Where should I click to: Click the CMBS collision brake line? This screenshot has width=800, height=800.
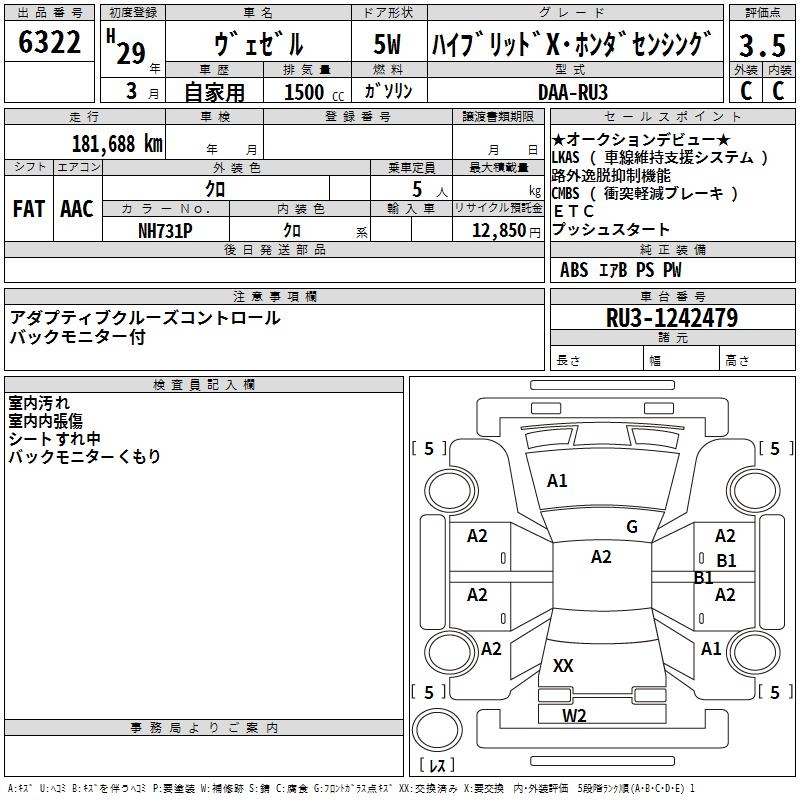(644, 193)
